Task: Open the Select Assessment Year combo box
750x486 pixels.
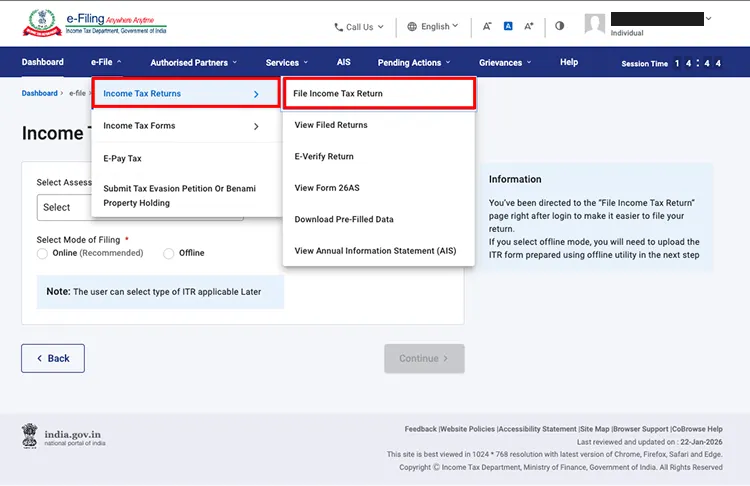Action: [x=140, y=207]
